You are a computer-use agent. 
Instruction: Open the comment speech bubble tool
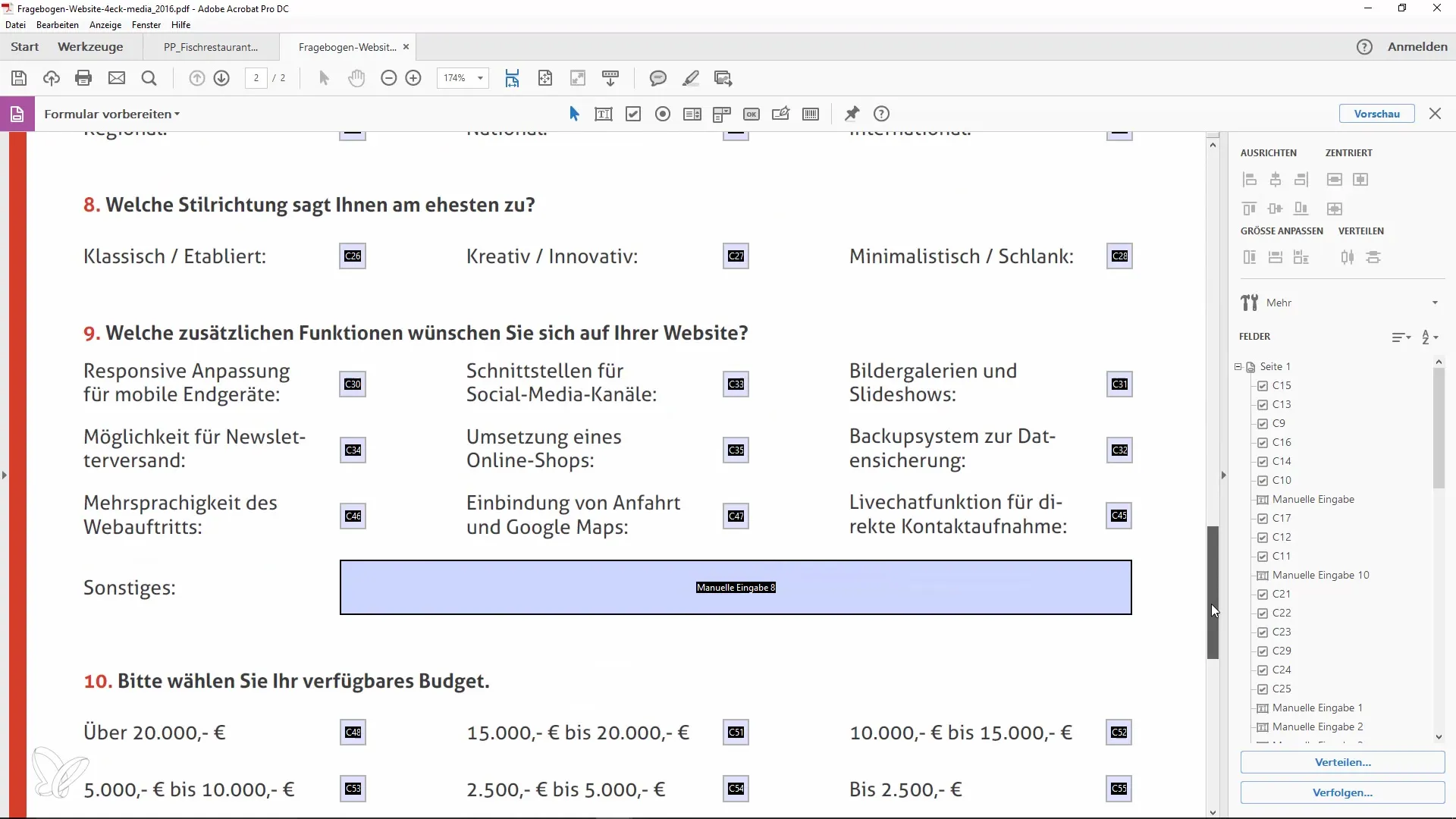[658, 78]
